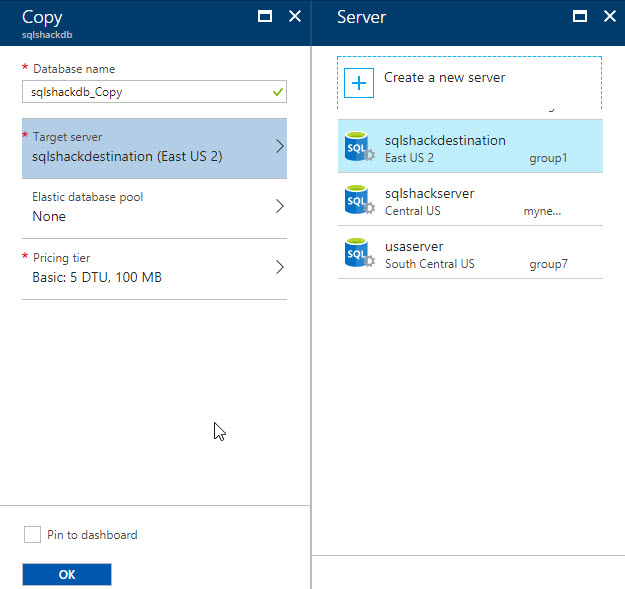625x589 pixels.
Task: Click the usaserver SQL database icon
Action: tap(358, 253)
